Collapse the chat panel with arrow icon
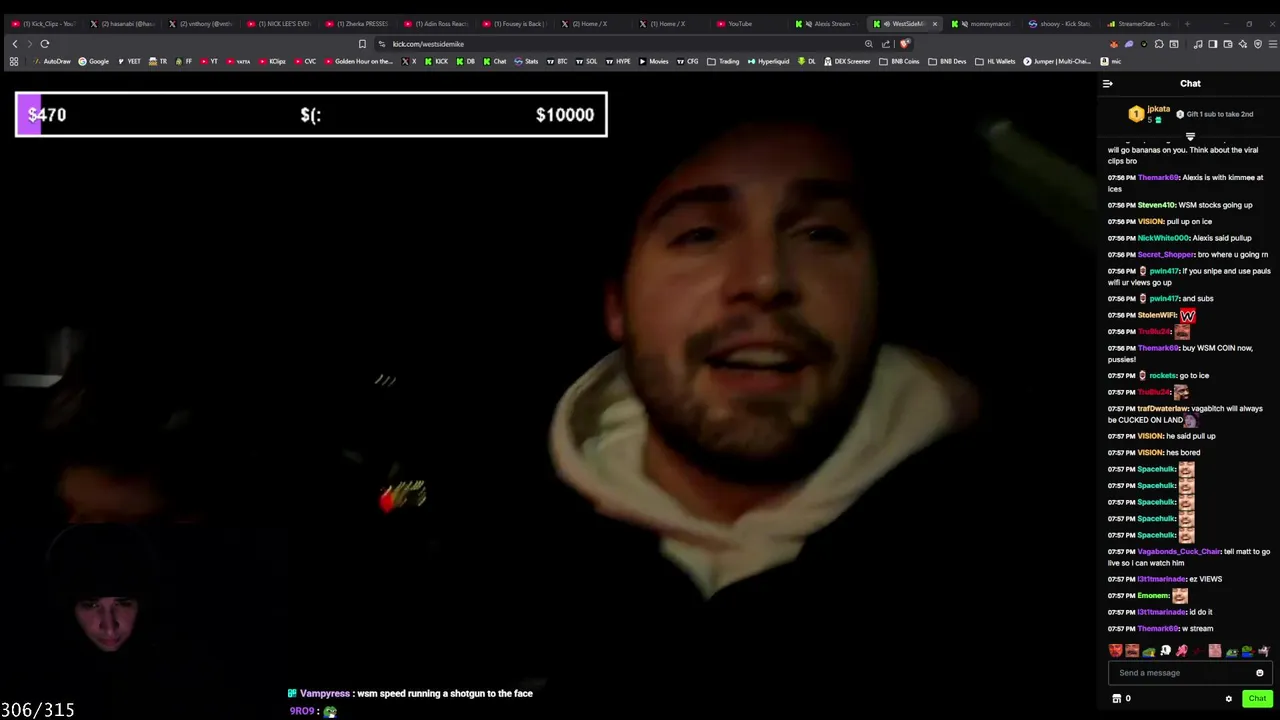This screenshot has height=720, width=1280. pyautogui.click(x=1107, y=84)
